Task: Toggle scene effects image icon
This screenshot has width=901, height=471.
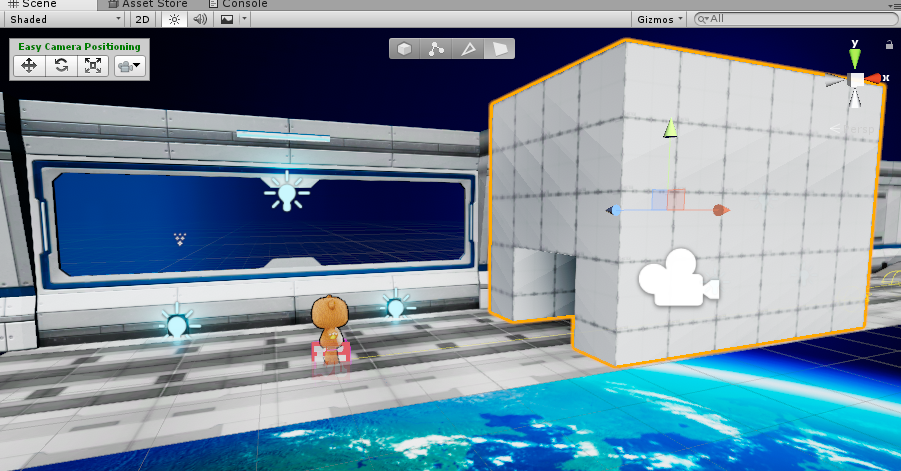Action: pyautogui.click(x=227, y=19)
